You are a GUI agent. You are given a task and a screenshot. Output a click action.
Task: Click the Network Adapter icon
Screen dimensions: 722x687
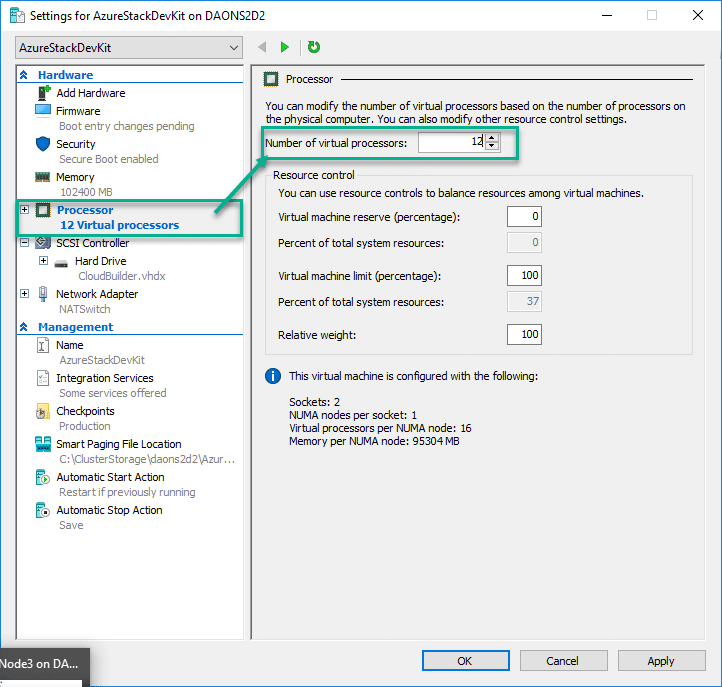[x=43, y=294]
